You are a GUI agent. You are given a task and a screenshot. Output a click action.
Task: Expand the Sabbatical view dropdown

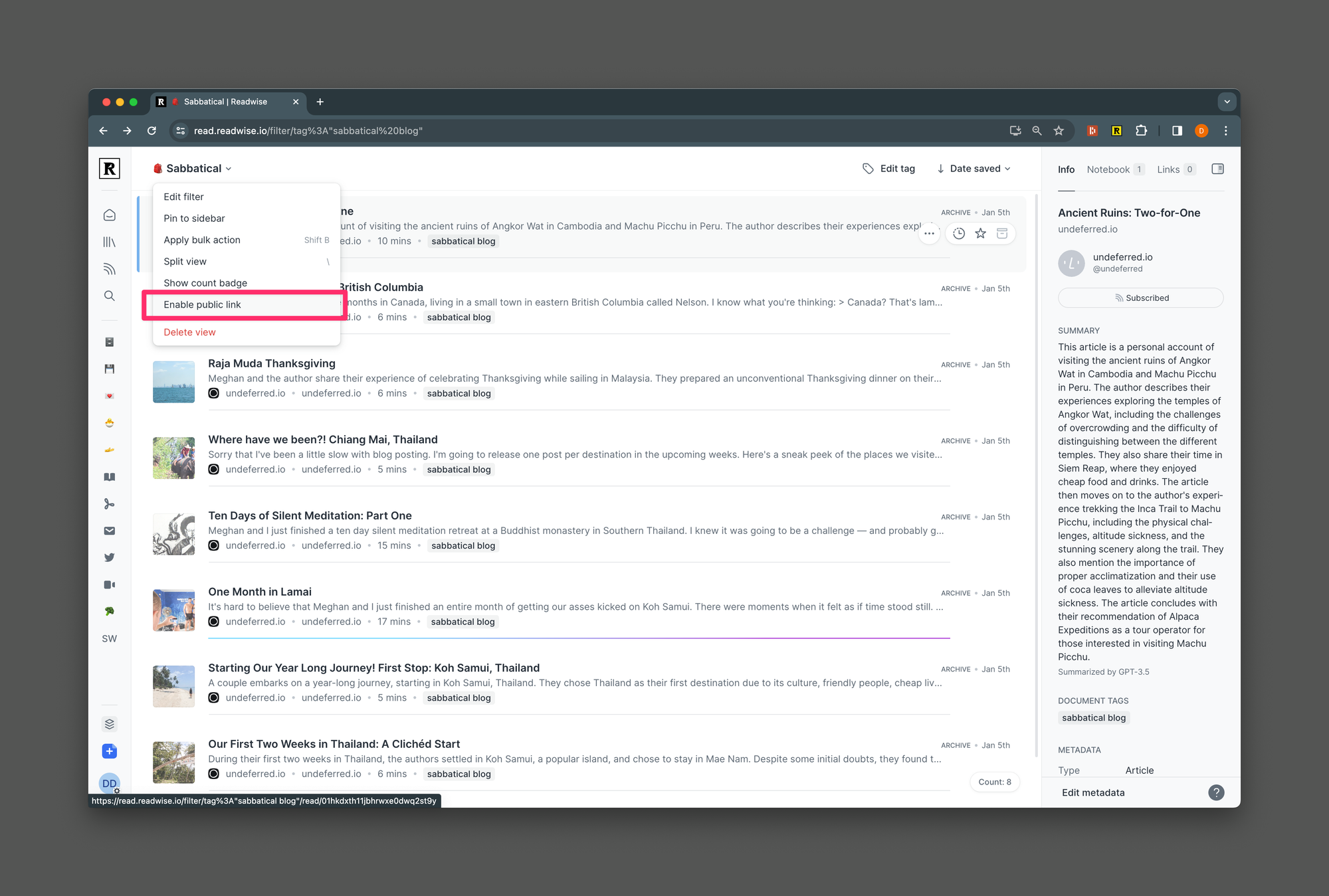point(193,169)
